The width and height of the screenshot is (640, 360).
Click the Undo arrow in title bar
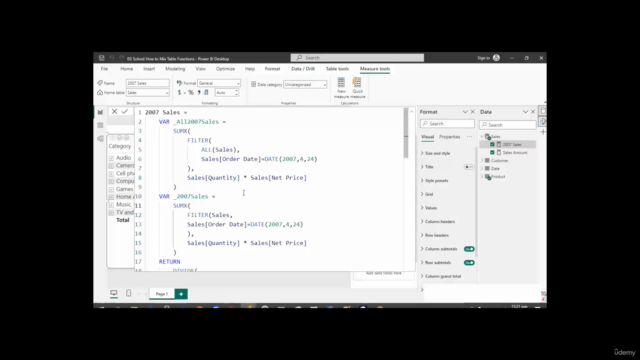click(111, 58)
